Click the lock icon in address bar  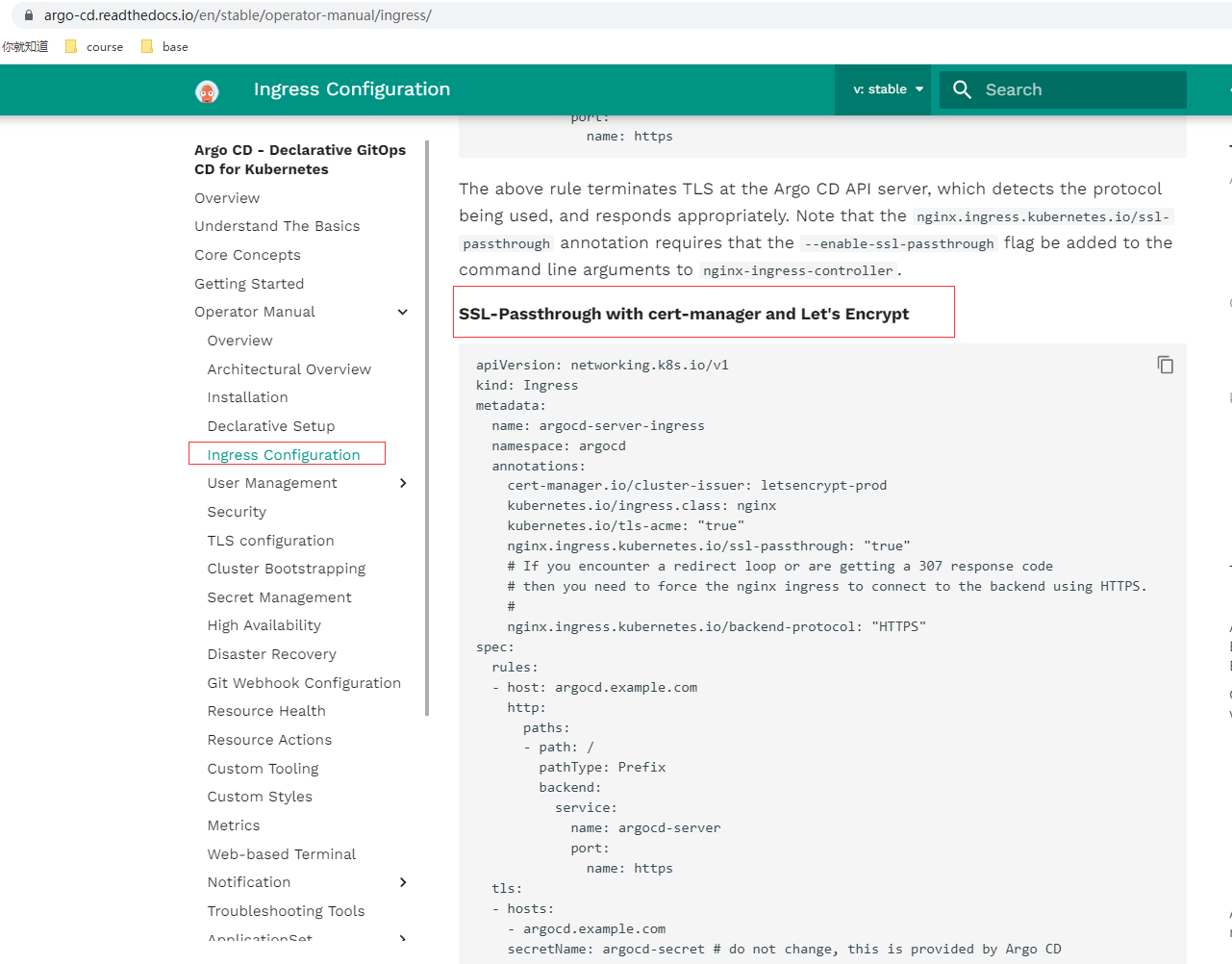(x=29, y=15)
